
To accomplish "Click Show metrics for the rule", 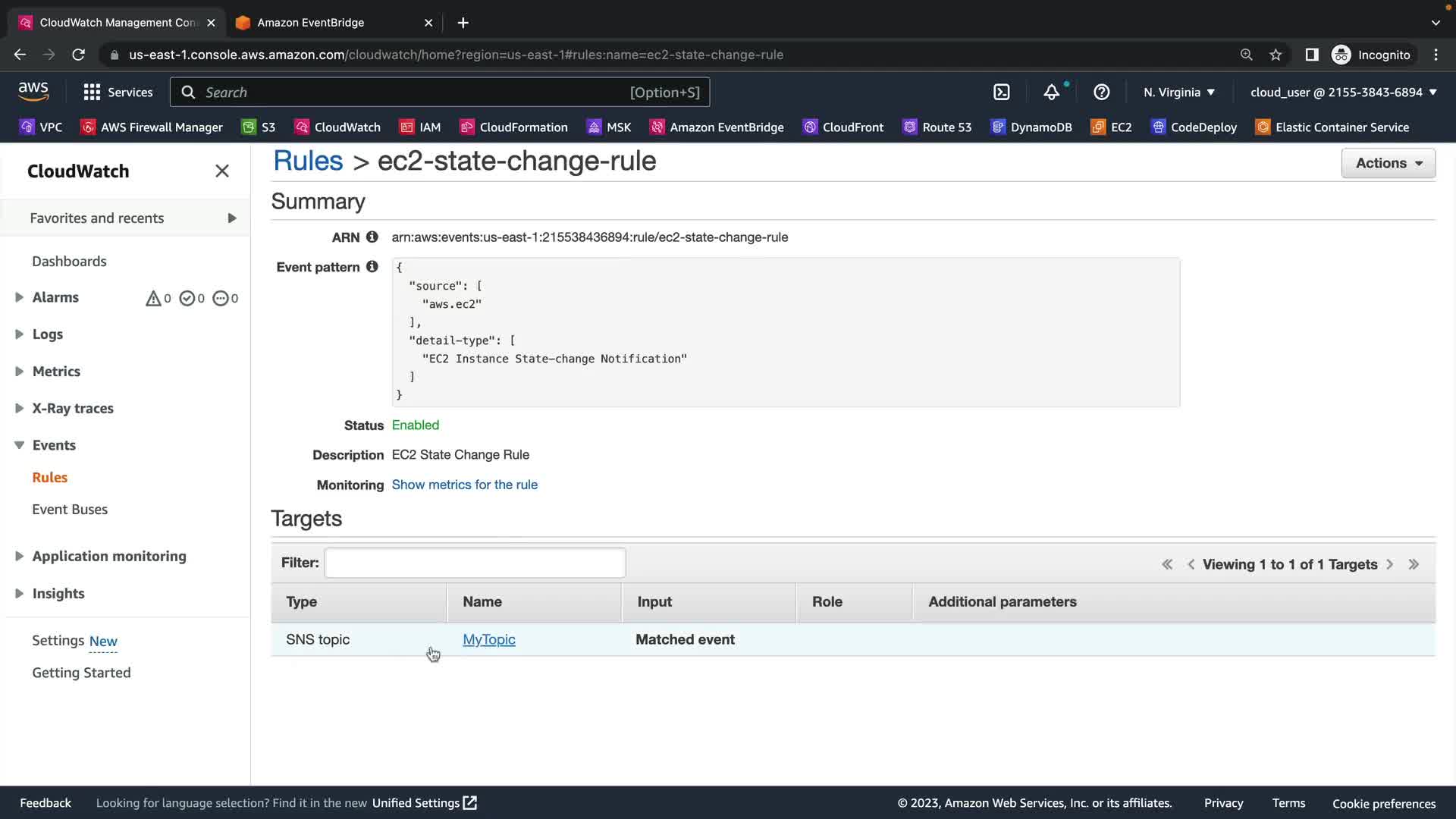I will point(464,485).
